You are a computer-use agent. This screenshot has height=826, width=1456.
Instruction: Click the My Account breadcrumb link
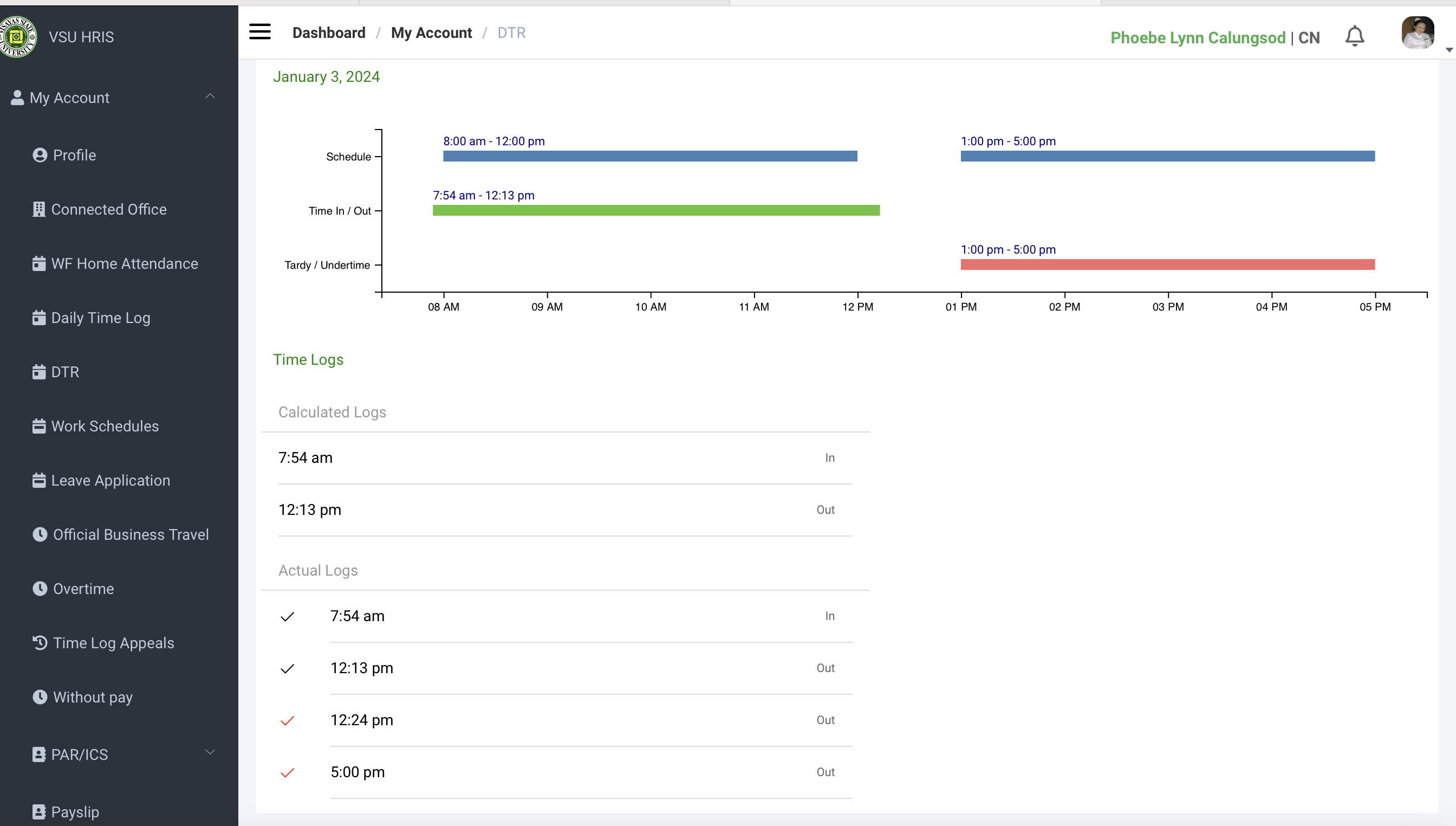coord(431,33)
